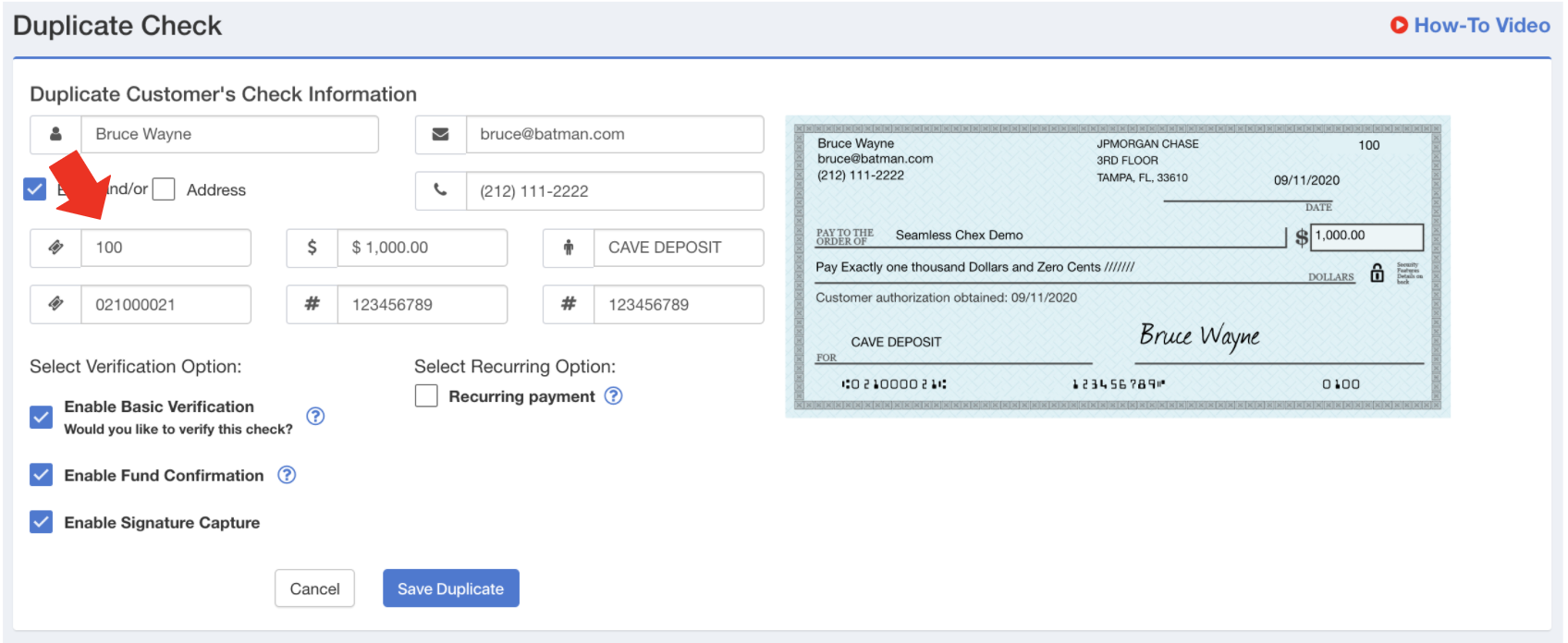This screenshot has width=1568, height=643.
Task: Enable the Address checkbox
Action: [x=164, y=189]
